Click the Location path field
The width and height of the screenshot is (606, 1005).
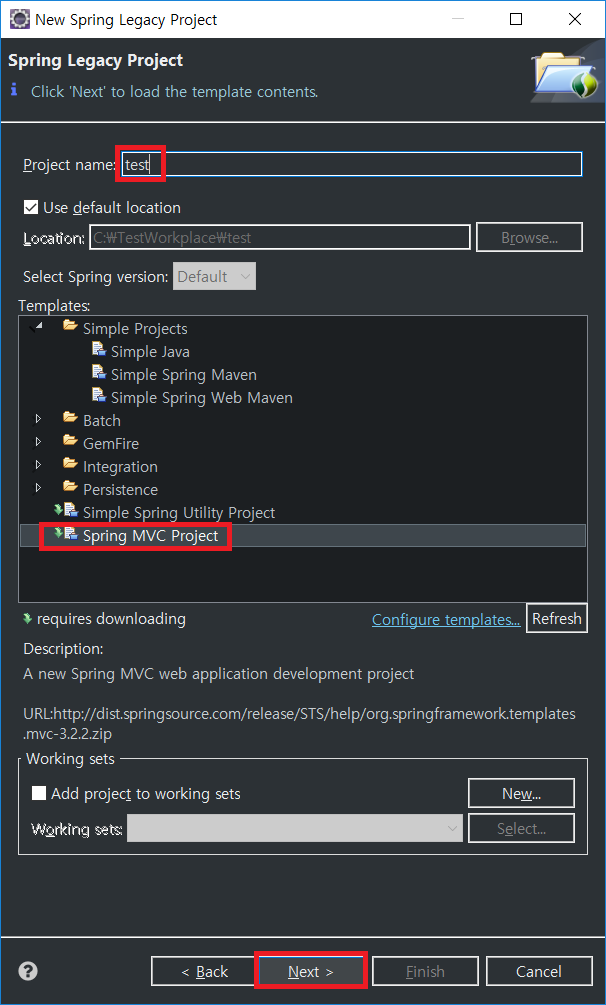(x=280, y=238)
